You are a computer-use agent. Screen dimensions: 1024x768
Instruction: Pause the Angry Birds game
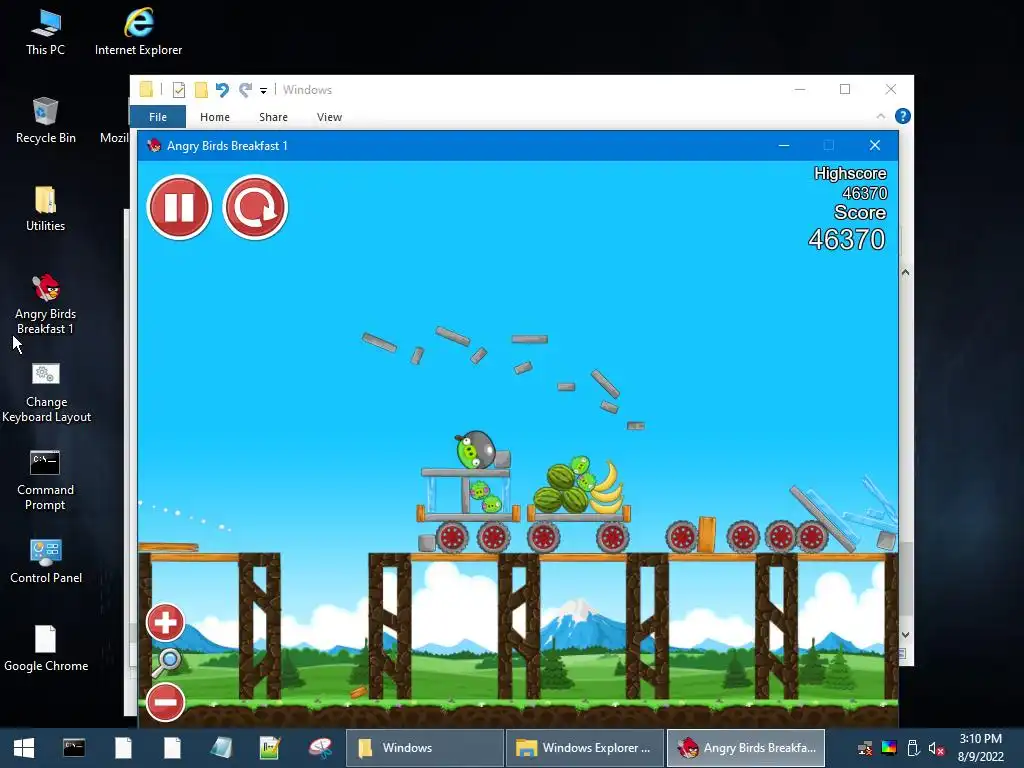[179, 208]
